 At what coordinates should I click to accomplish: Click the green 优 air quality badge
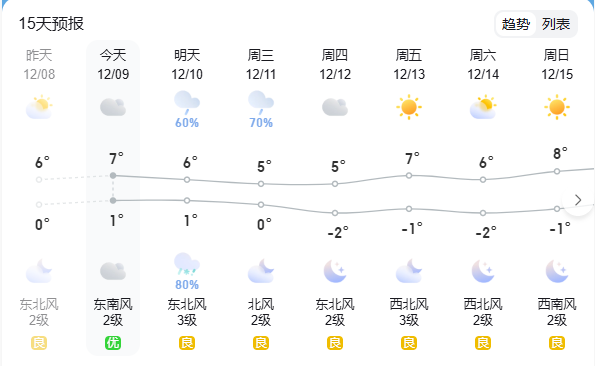[113, 343]
